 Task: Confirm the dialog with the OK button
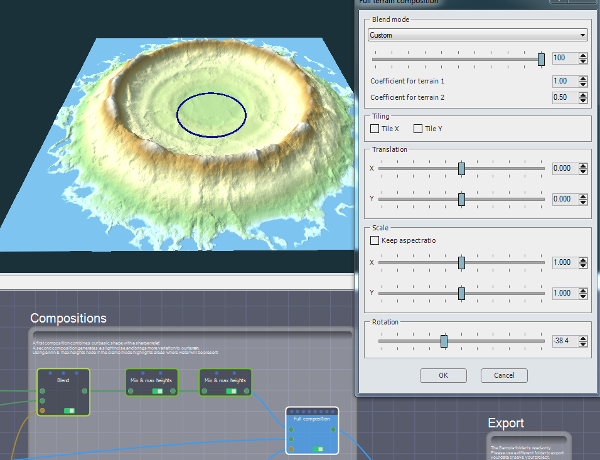coord(443,375)
